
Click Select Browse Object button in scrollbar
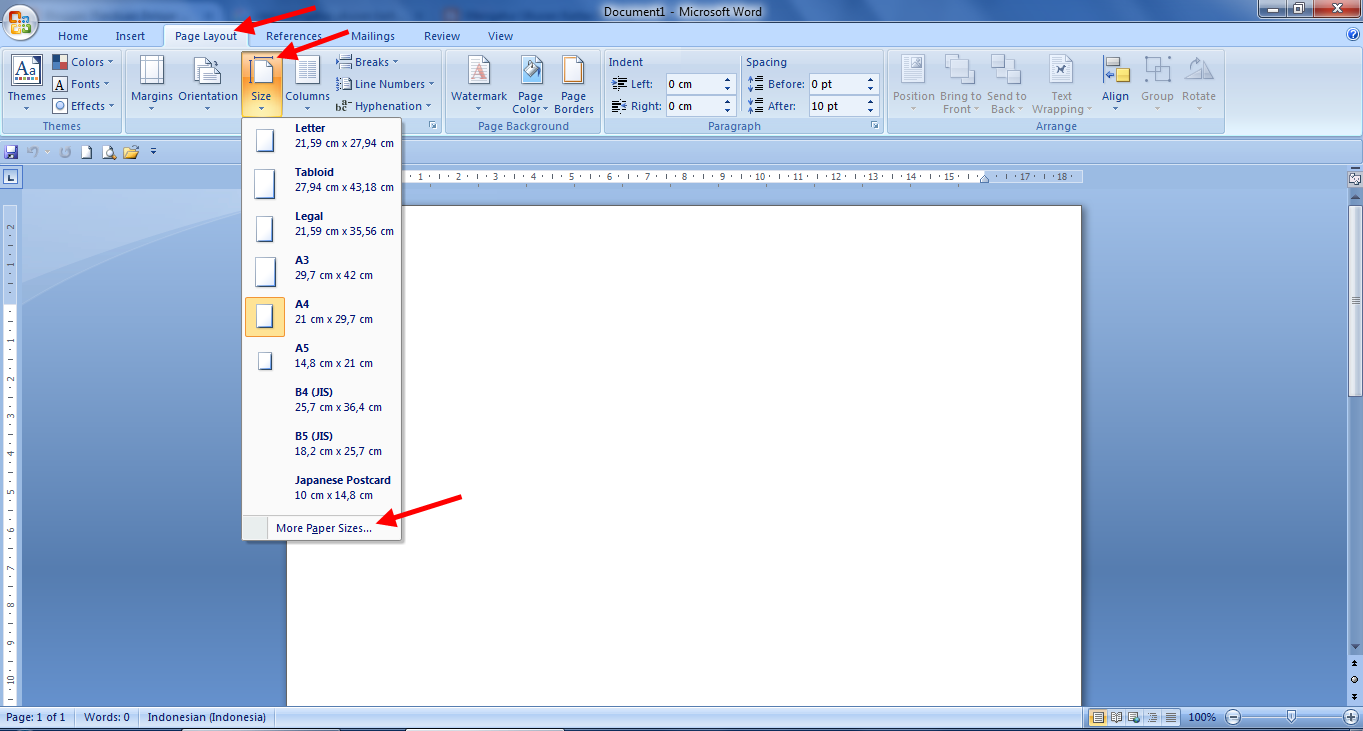(x=1354, y=679)
